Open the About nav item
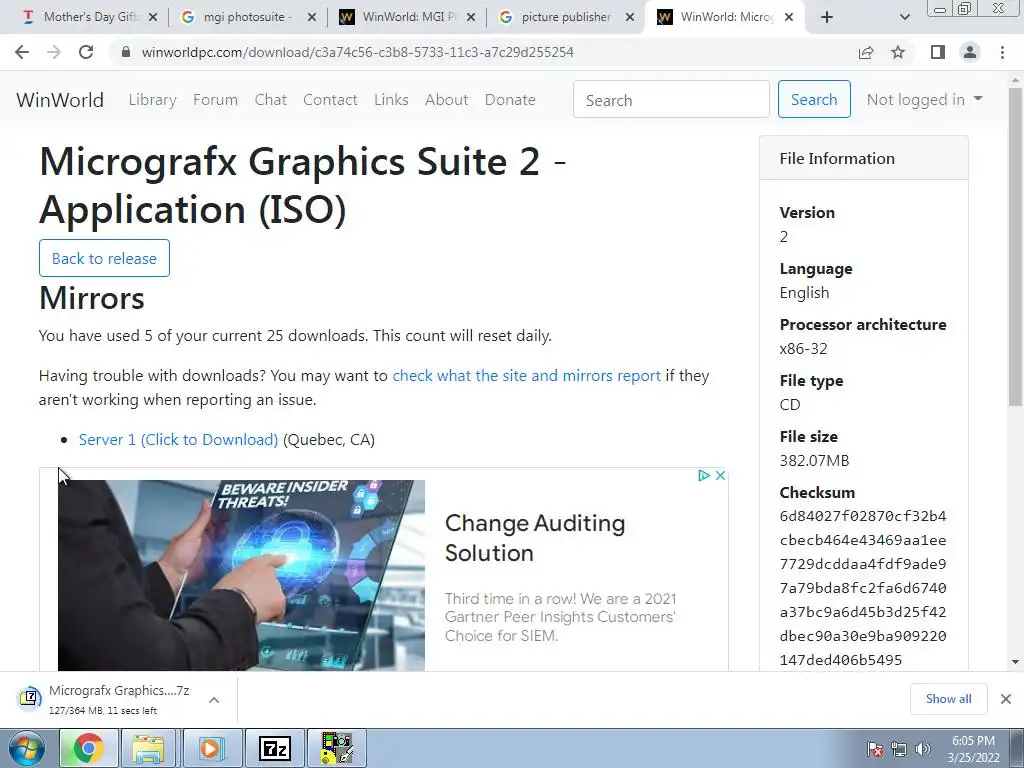 pyautogui.click(x=447, y=100)
